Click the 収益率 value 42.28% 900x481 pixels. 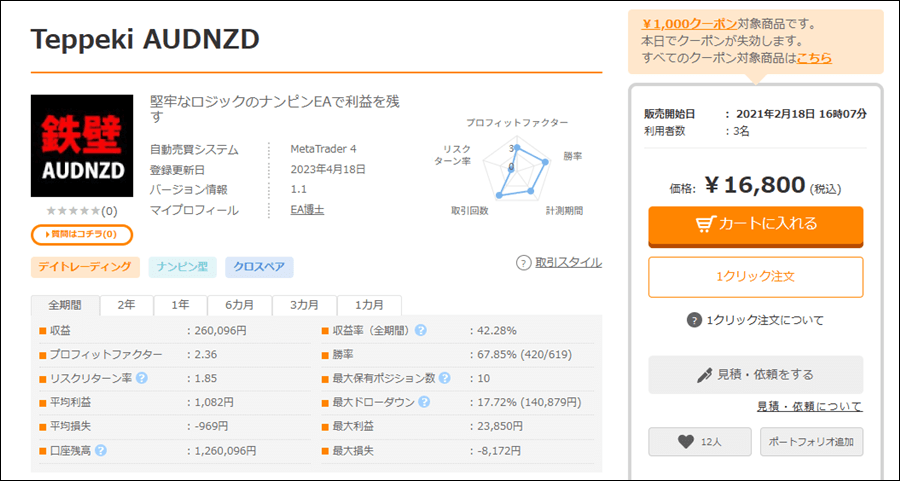(496, 331)
